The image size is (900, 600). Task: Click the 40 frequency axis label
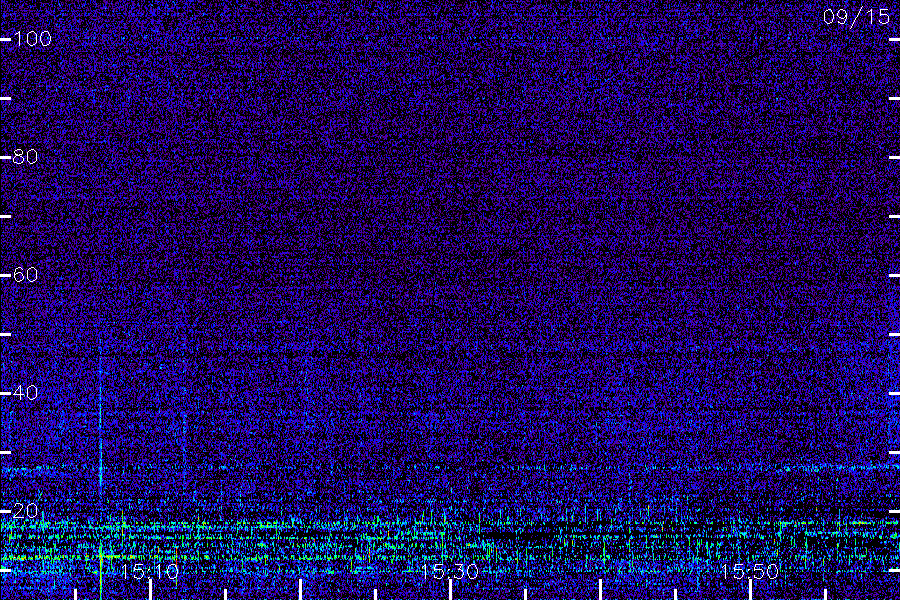click(x=26, y=392)
